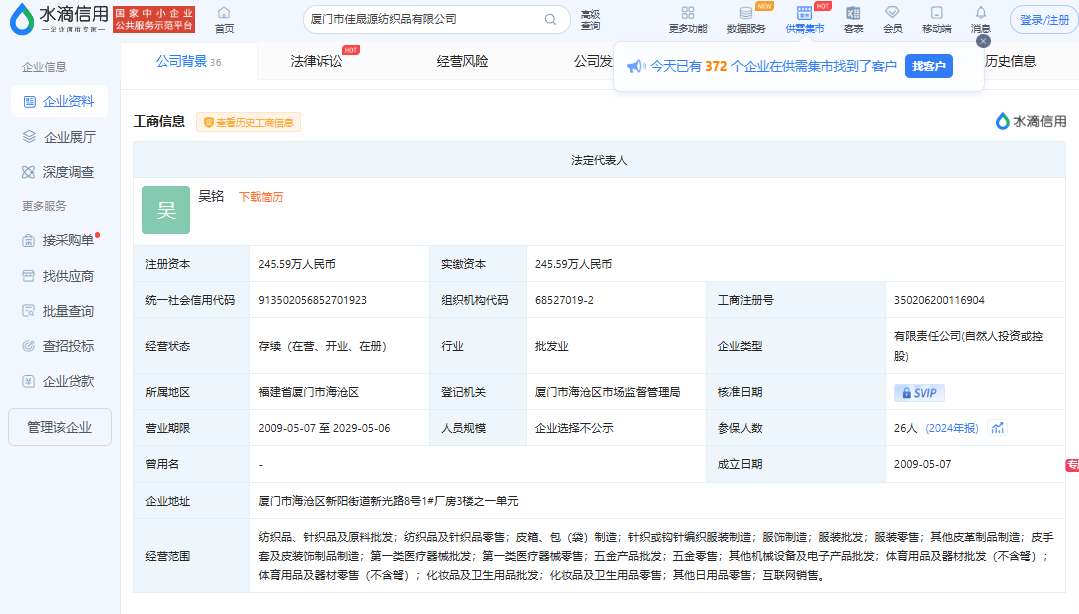Screen dimensions: 1079x614
Task: Close the 供需集市 notification popup
Action: coord(983,41)
